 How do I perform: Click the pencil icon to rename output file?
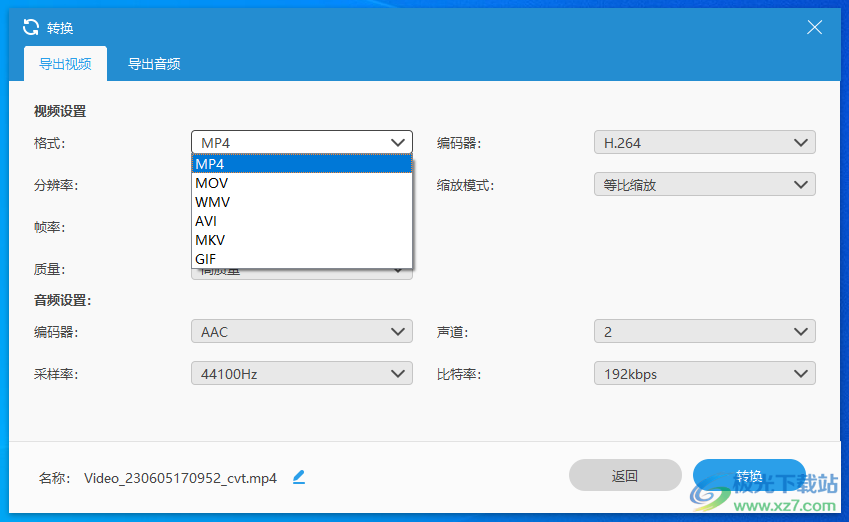(x=299, y=477)
